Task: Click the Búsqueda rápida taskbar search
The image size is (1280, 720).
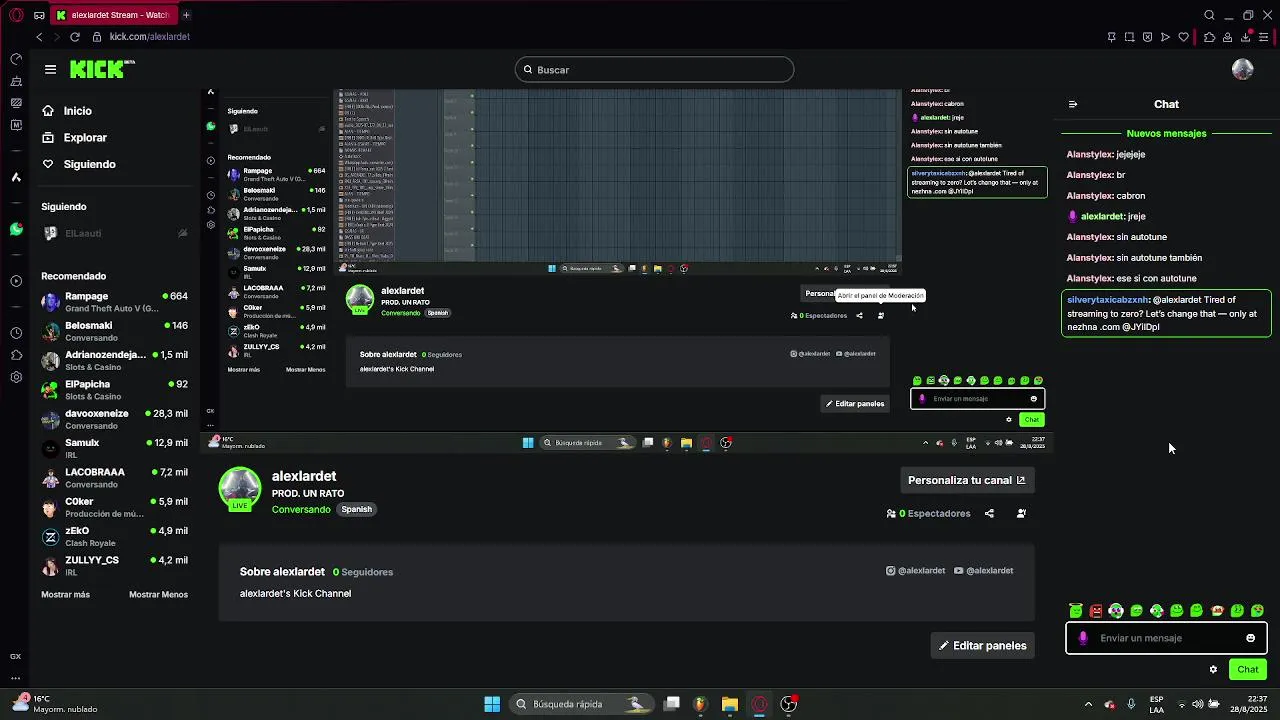Action: 582,704
